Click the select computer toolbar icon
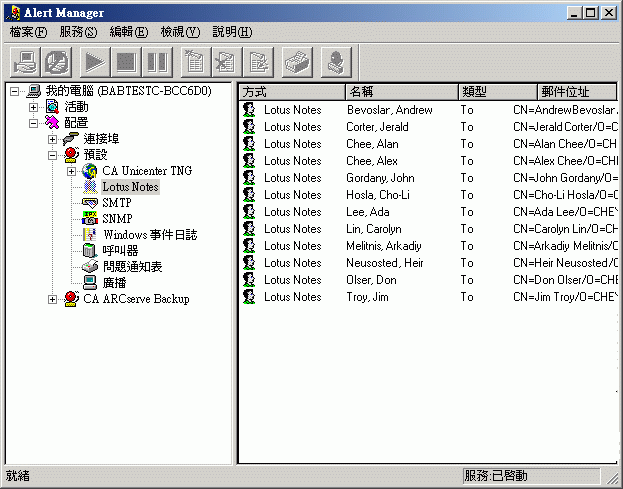Image resolution: width=623 pixels, height=489 pixels. coord(25,62)
